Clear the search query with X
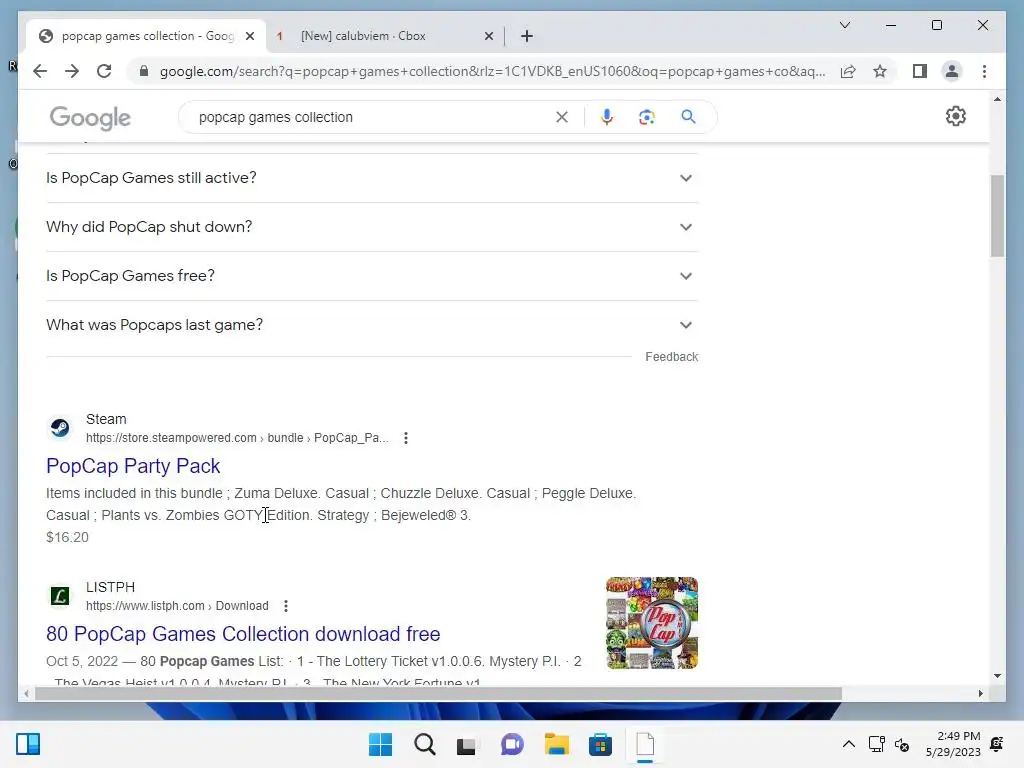 [x=562, y=117]
